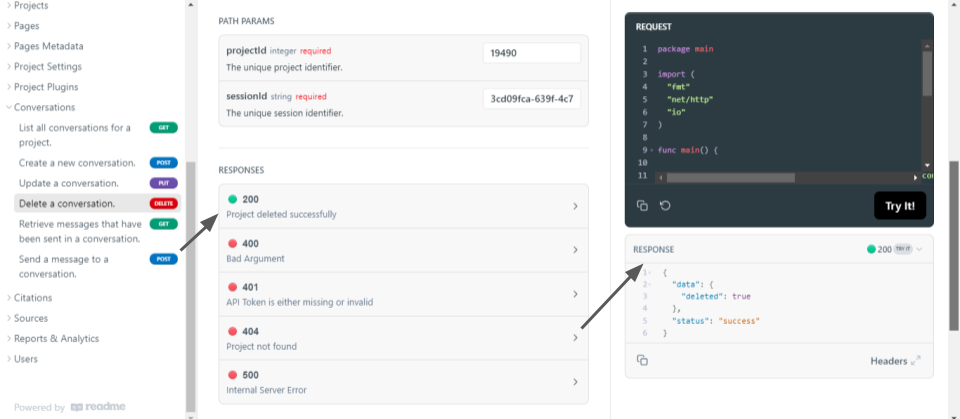This screenshot has height=419, width=960.
Task: Collapse the Conversations sidebar section
Action: coord(40,107)
